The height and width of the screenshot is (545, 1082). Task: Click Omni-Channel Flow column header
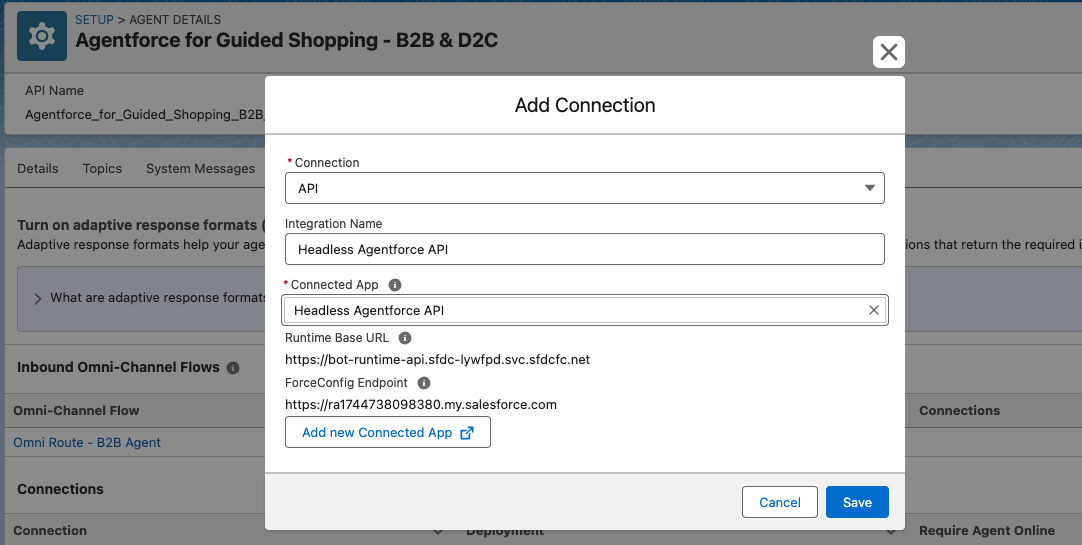[76, 410]
